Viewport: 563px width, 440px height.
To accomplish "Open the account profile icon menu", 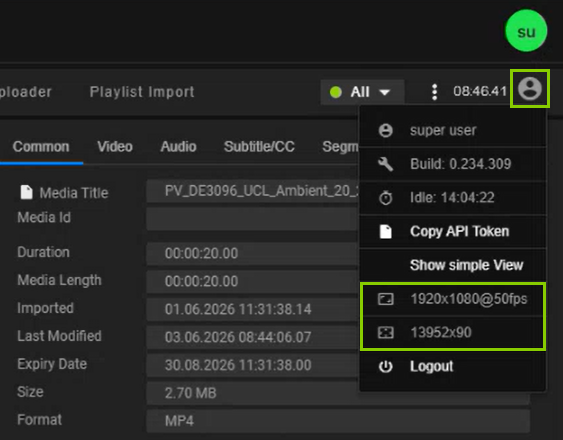I will [530, 88].
